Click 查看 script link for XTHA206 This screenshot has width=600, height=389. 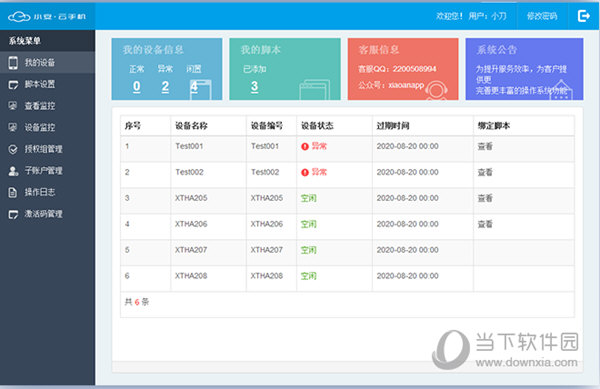click(485, 224)
